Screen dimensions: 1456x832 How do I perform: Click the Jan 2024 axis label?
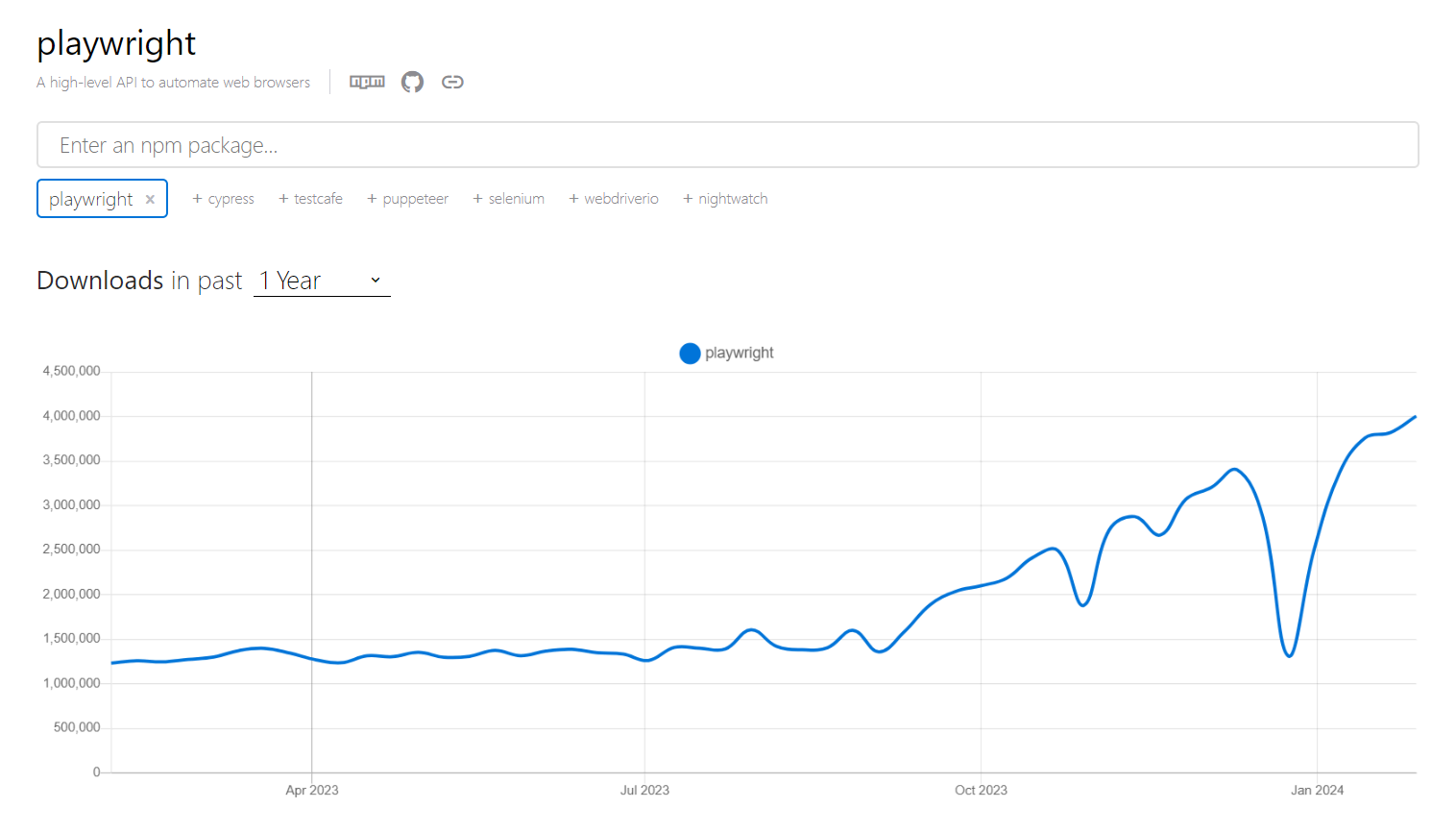tap(1317, 790)
